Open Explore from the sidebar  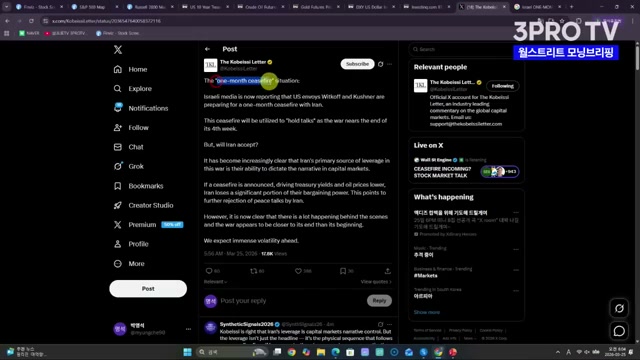click(133, 89)
